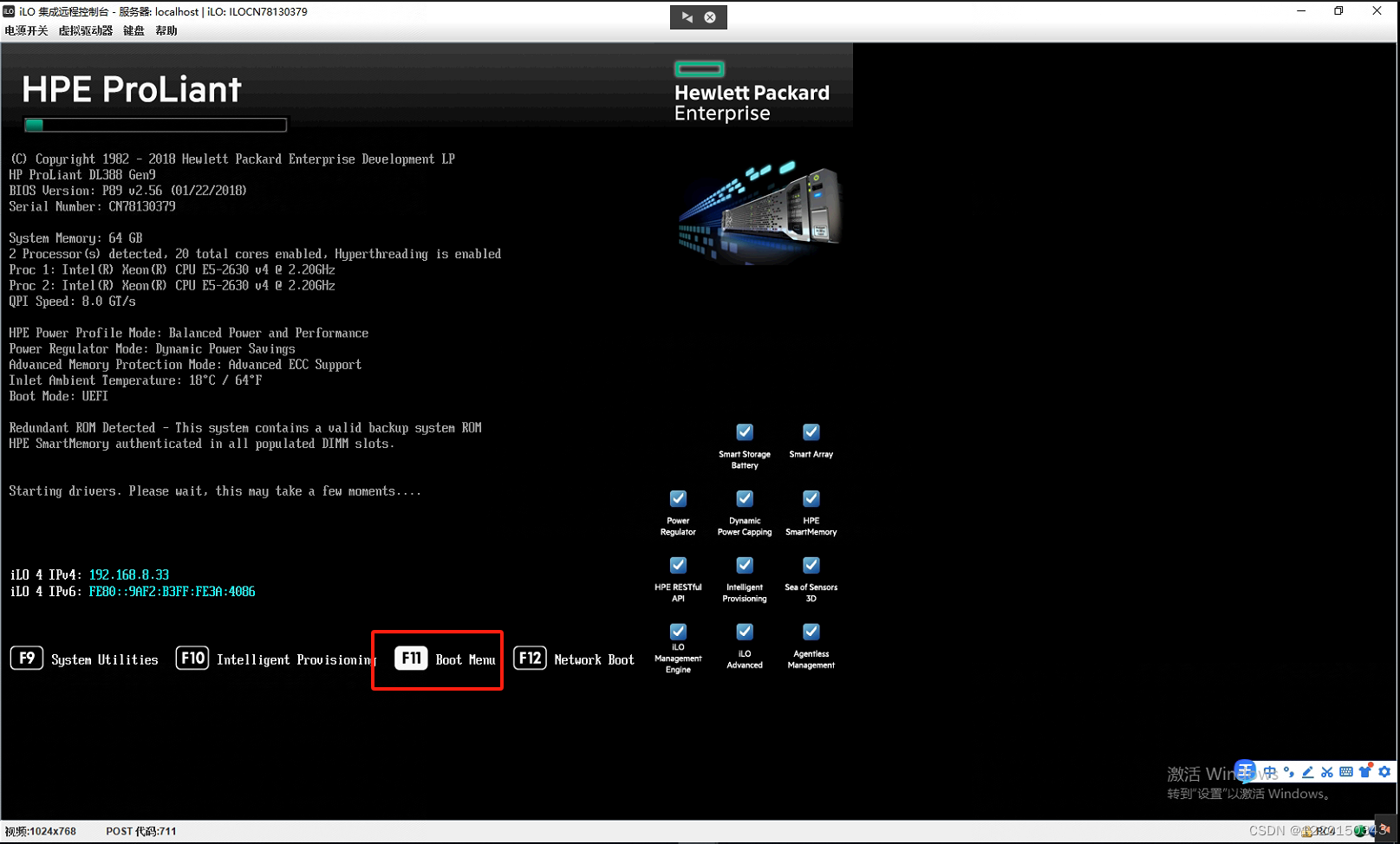This screenshot has width=1400, height=844.
Task: Click the Dynamic Power Capping checkmark
Action: click(745, 498)
